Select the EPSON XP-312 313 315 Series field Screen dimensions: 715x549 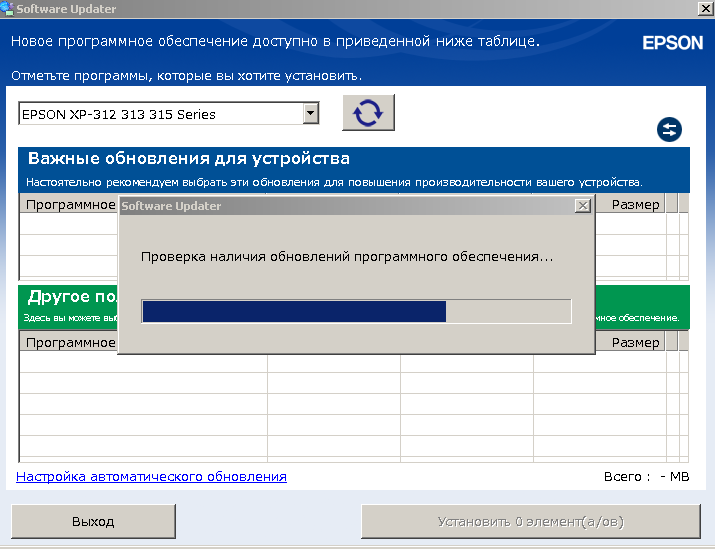169,114
